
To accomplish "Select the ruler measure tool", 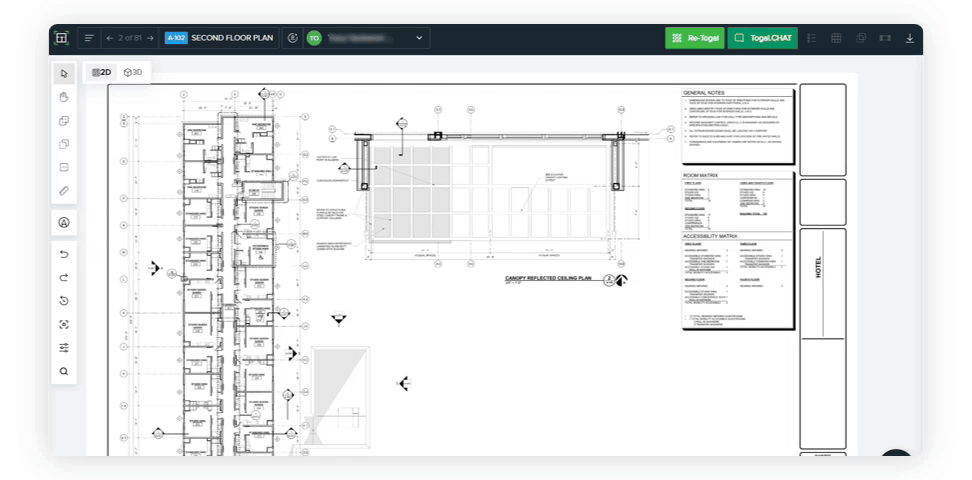I will point(64,190).
